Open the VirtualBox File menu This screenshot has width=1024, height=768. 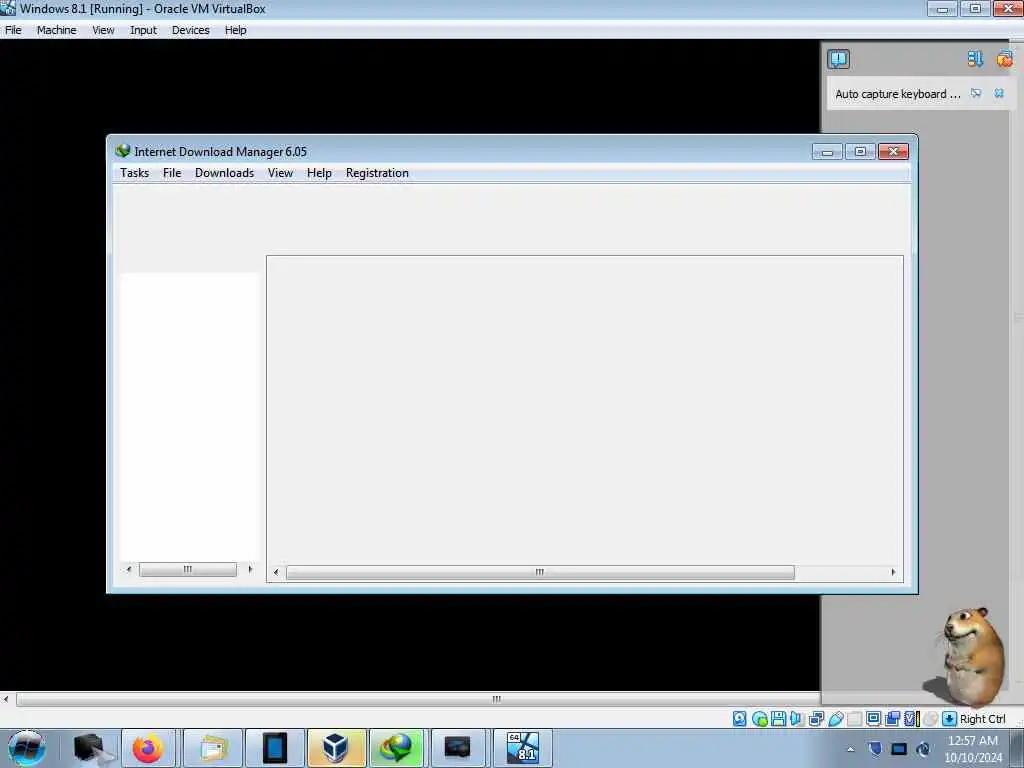tap(13, 30)
